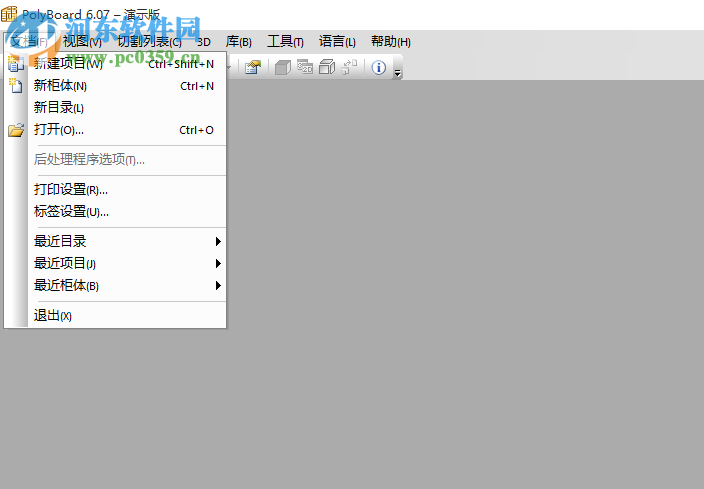Open 打印设置(R)... dialog
The width and height of the screenshot is (704, 489).
click(x=115, y=189)
